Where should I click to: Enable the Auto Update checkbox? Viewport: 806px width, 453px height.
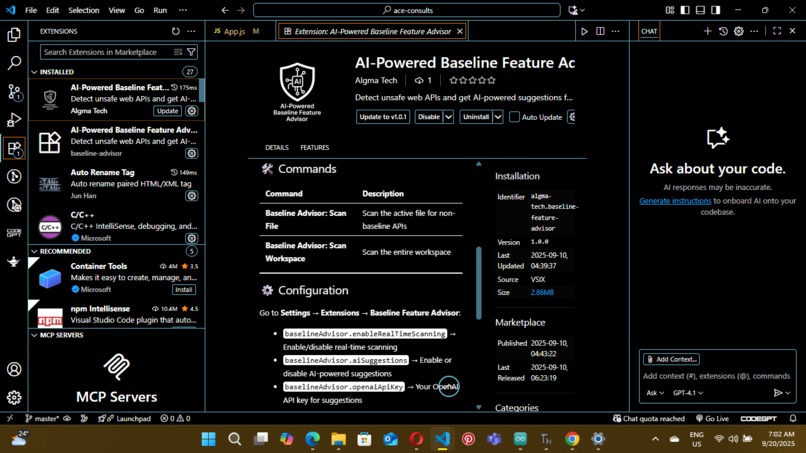[514, 117]
